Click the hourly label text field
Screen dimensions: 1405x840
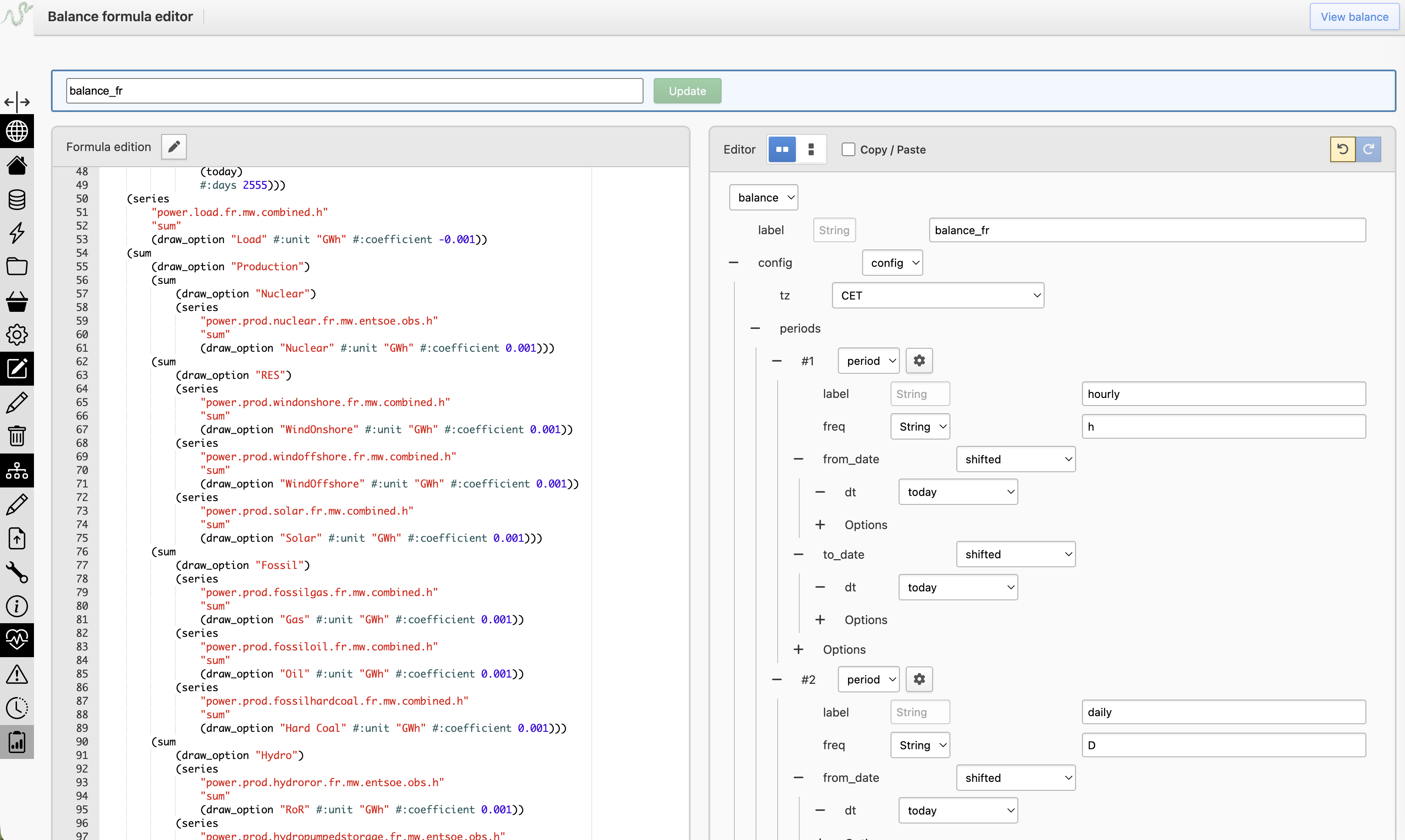point(1223,394)
